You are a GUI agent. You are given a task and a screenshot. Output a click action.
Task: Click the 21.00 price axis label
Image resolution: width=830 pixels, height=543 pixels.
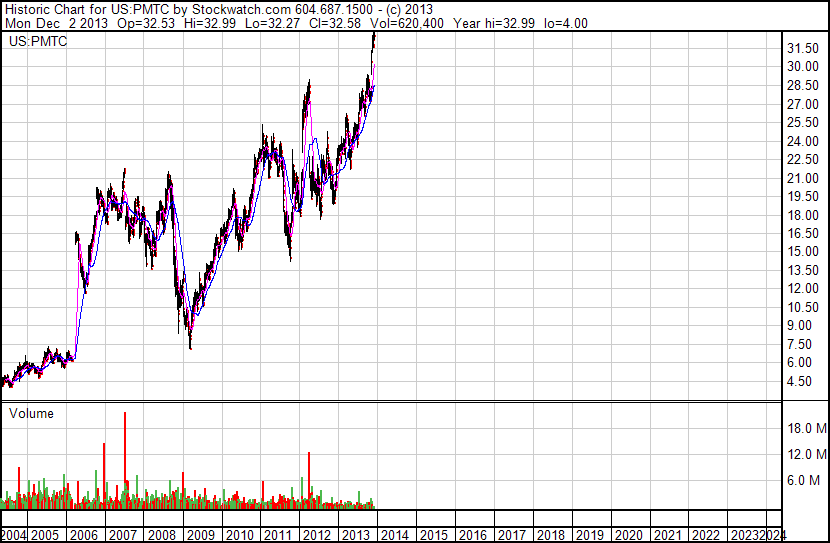tap(803, 178)
